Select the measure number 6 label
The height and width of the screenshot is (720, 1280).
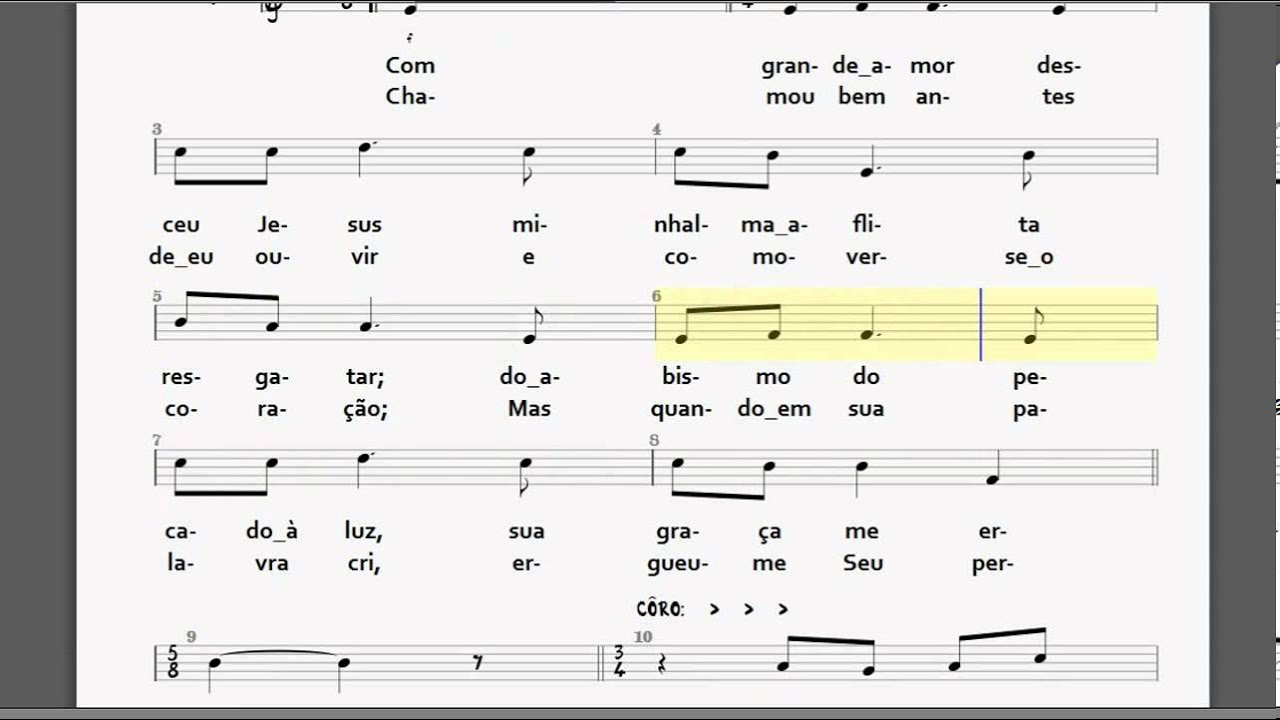(x=657, y=297)
